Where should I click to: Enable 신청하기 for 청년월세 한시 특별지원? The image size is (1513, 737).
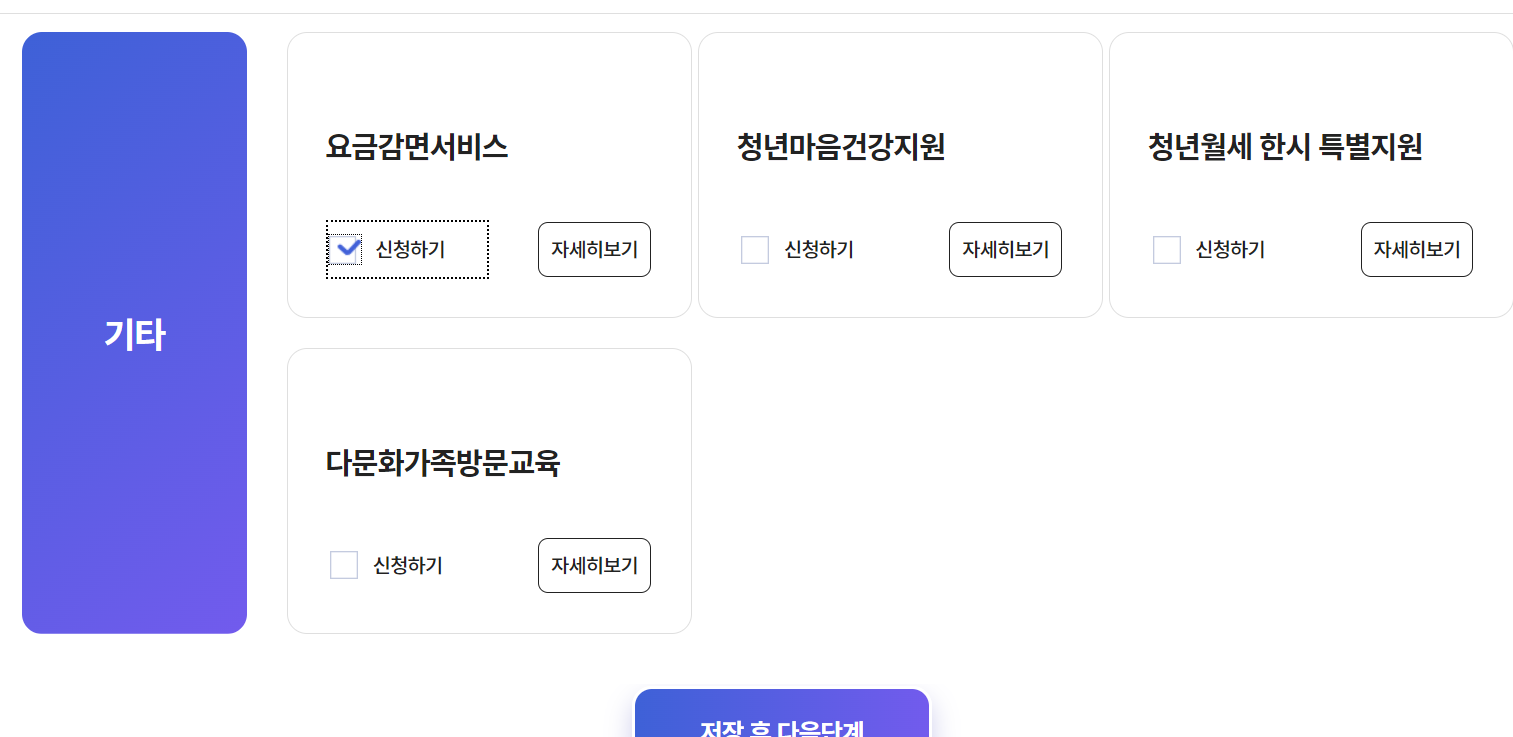click(1167, 249)
